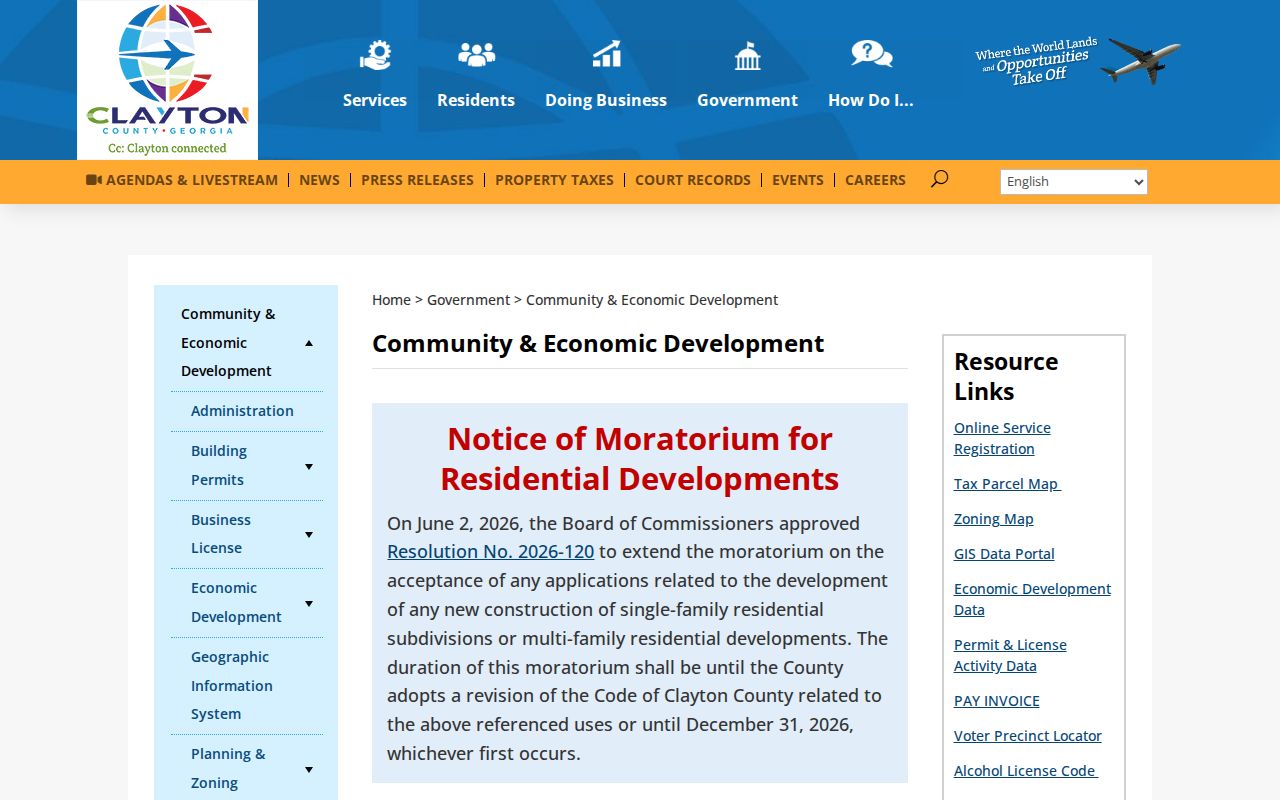
Task: Click the Clayton County logo
Action: pos(168,80)
